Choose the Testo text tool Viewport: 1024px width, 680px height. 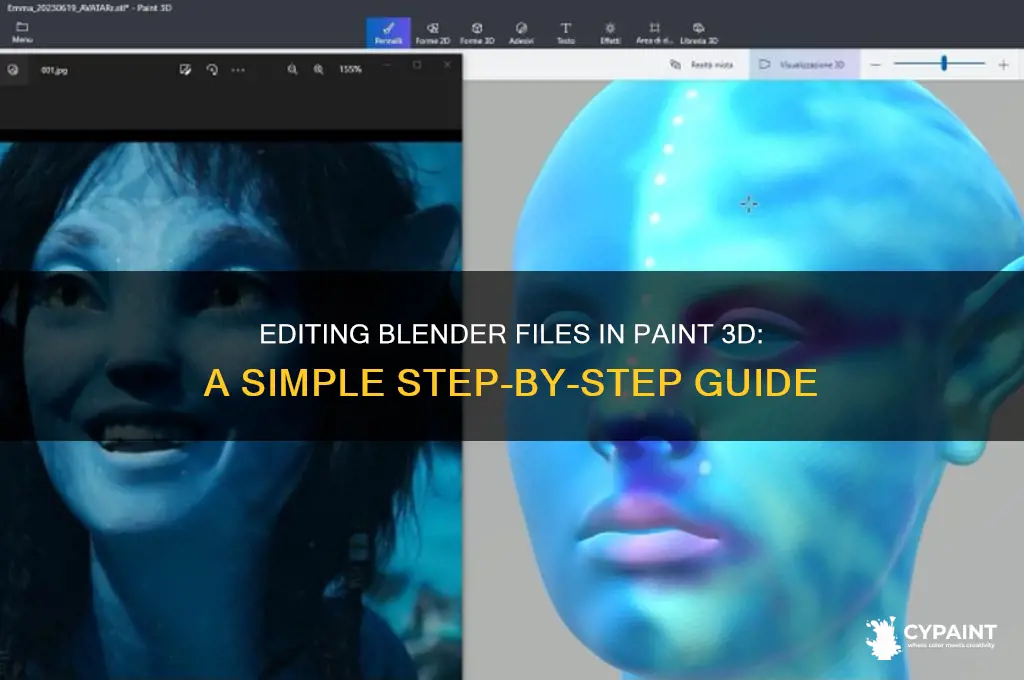point(566,33)
